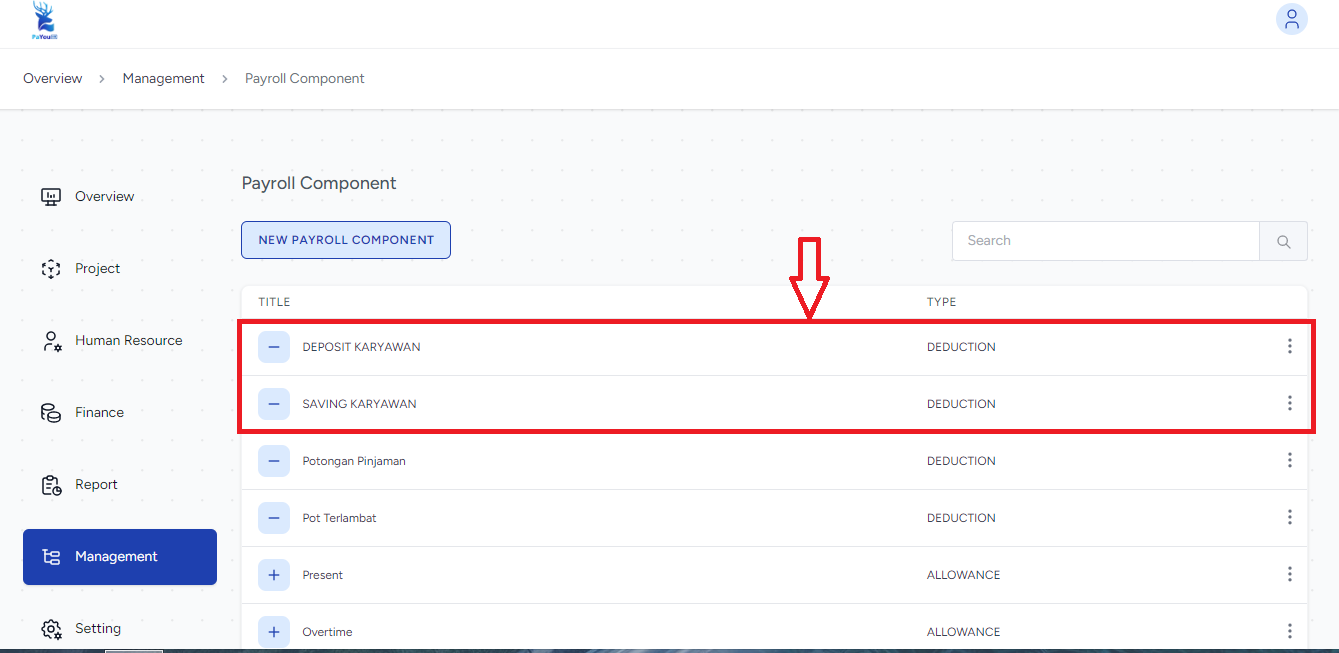The image size is (1339, 653).
Task: Open three-dot menu for Potongan Pinjaman row
Action: pos(1289,460)
